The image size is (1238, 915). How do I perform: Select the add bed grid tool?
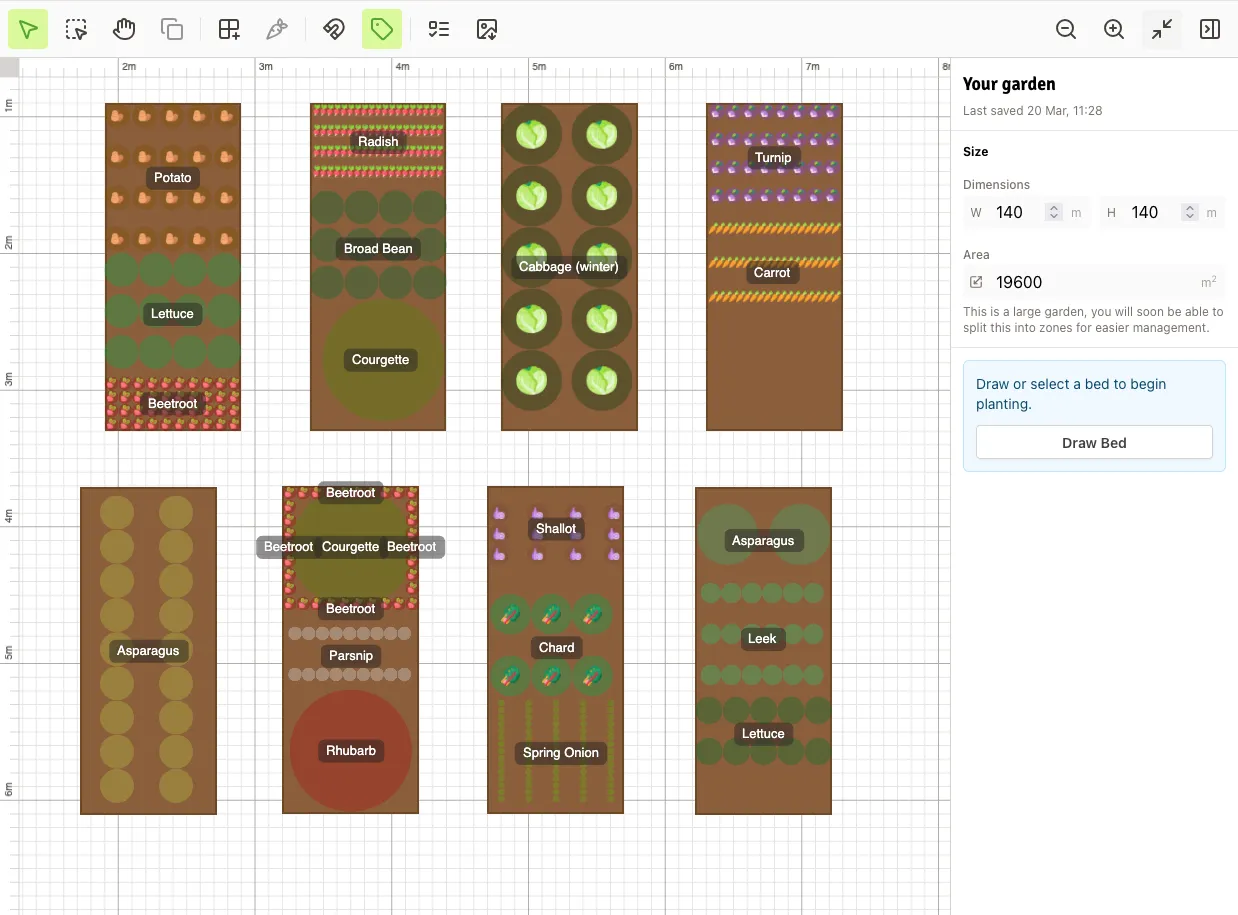228,29
